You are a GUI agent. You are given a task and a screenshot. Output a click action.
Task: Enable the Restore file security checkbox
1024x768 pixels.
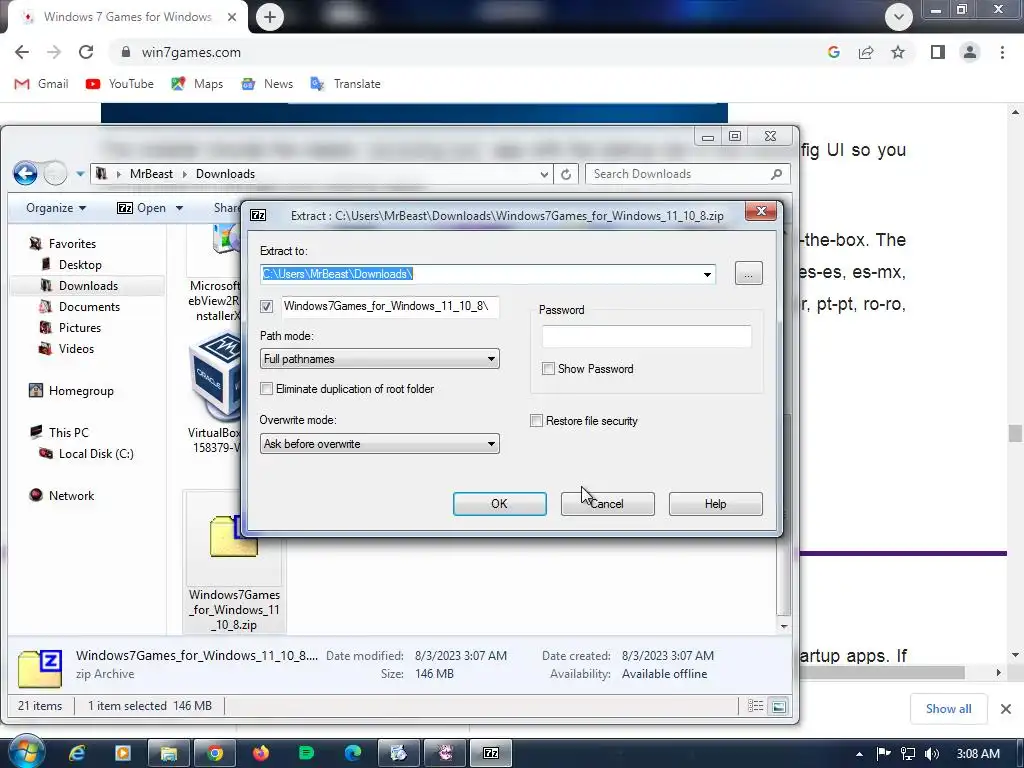tap(536, 421)
